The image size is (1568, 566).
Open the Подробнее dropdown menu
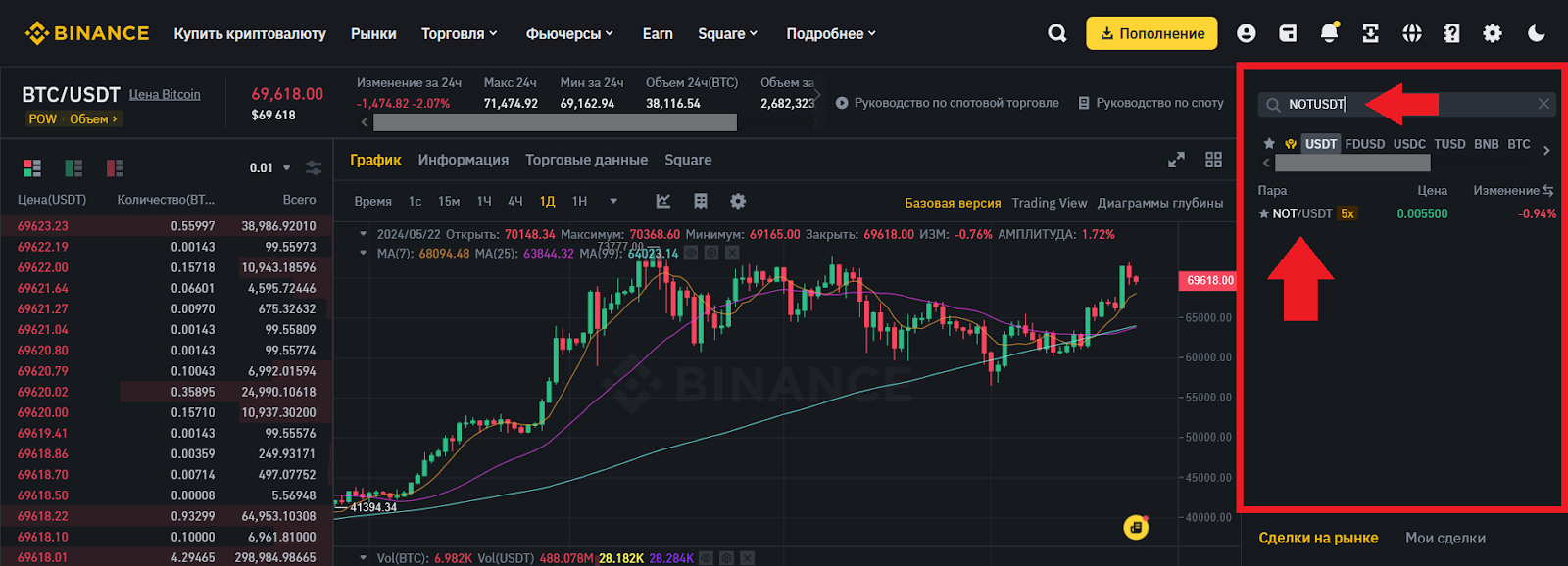pos(831,33)
